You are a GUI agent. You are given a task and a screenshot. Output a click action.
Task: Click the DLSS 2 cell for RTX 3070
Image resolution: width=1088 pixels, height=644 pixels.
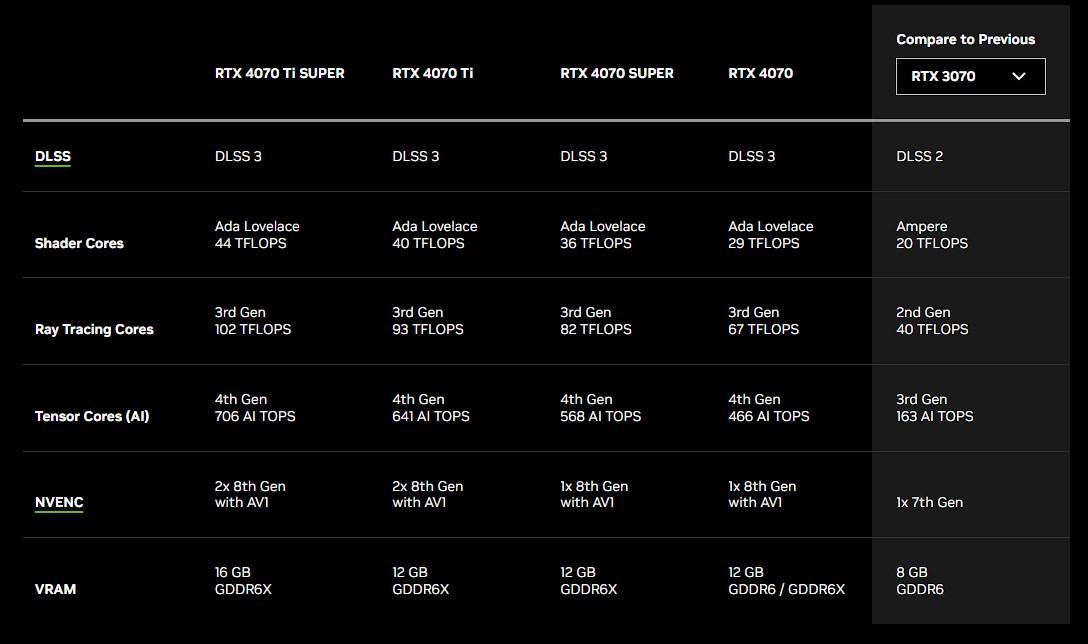click(919, 156)
